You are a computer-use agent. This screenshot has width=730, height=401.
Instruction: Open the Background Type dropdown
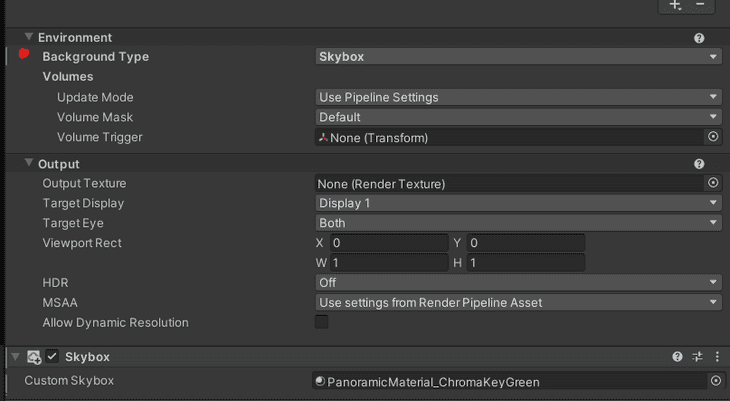point(518,57)
